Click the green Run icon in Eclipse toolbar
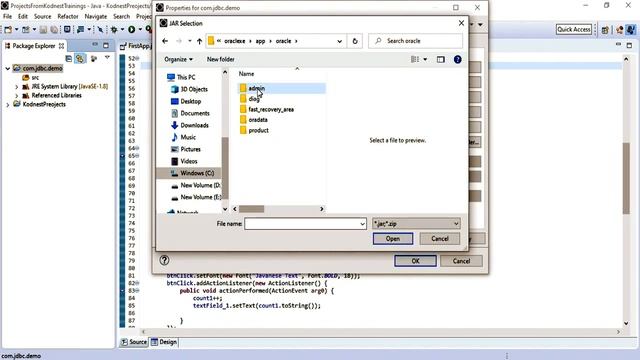Image resolution: width=640 pixels, height=360 pixels. [x=131, y=29]
